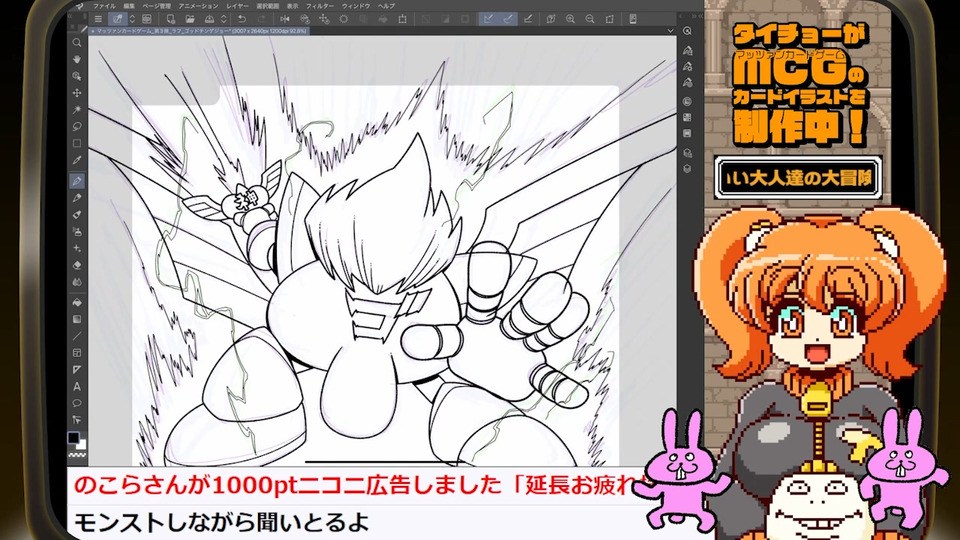This screenshot has height=540, width=960.
Task: Open the Quick Access palette icon
Action: 688,31
